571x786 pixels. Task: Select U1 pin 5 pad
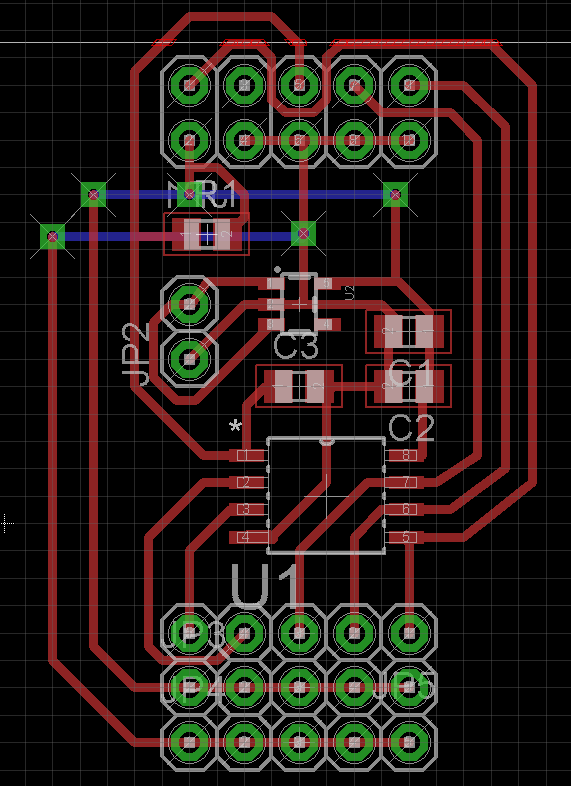click(x=407, y=537)
